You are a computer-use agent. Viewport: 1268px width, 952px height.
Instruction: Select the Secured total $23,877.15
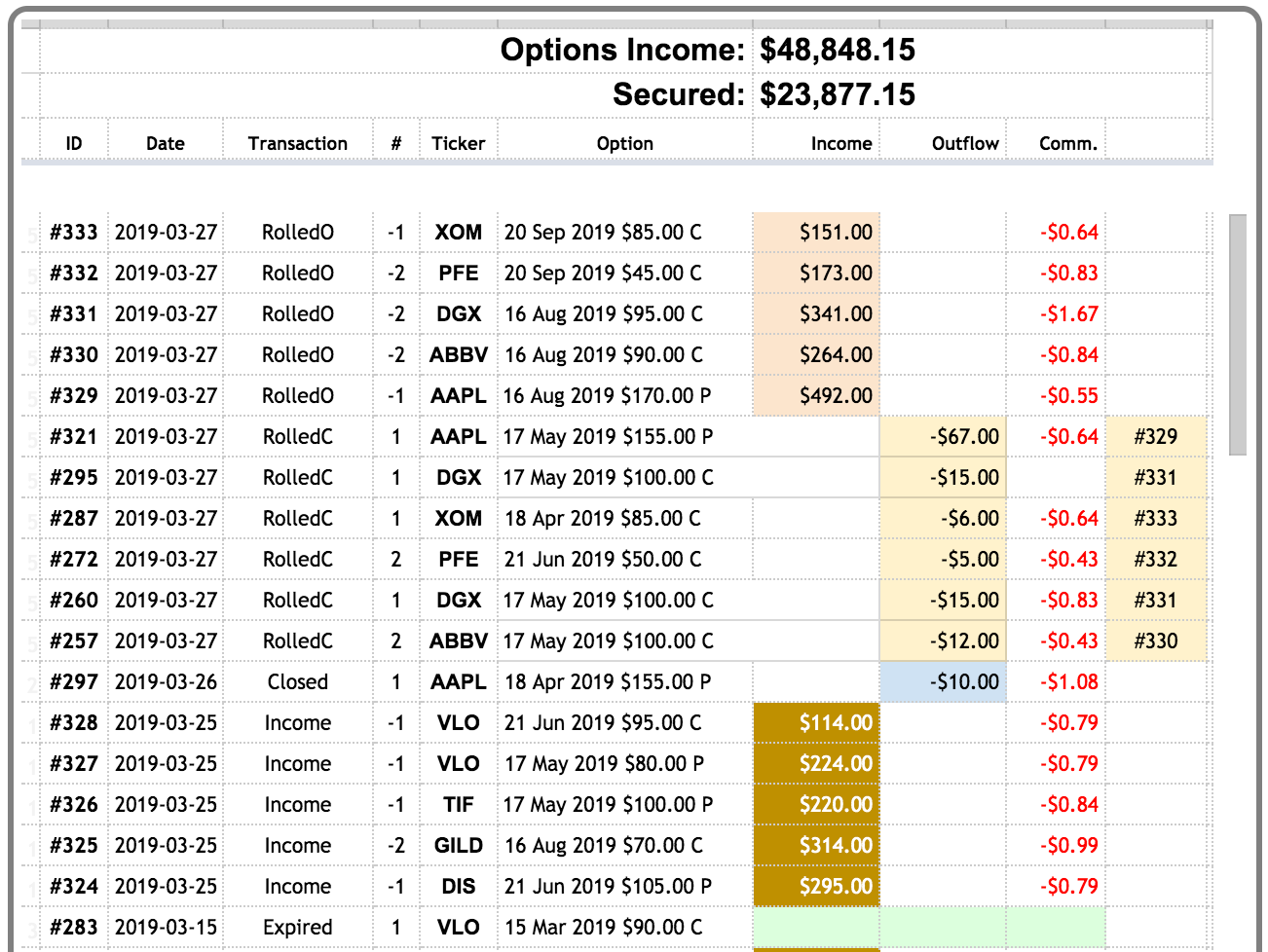(x=838, y=94)
